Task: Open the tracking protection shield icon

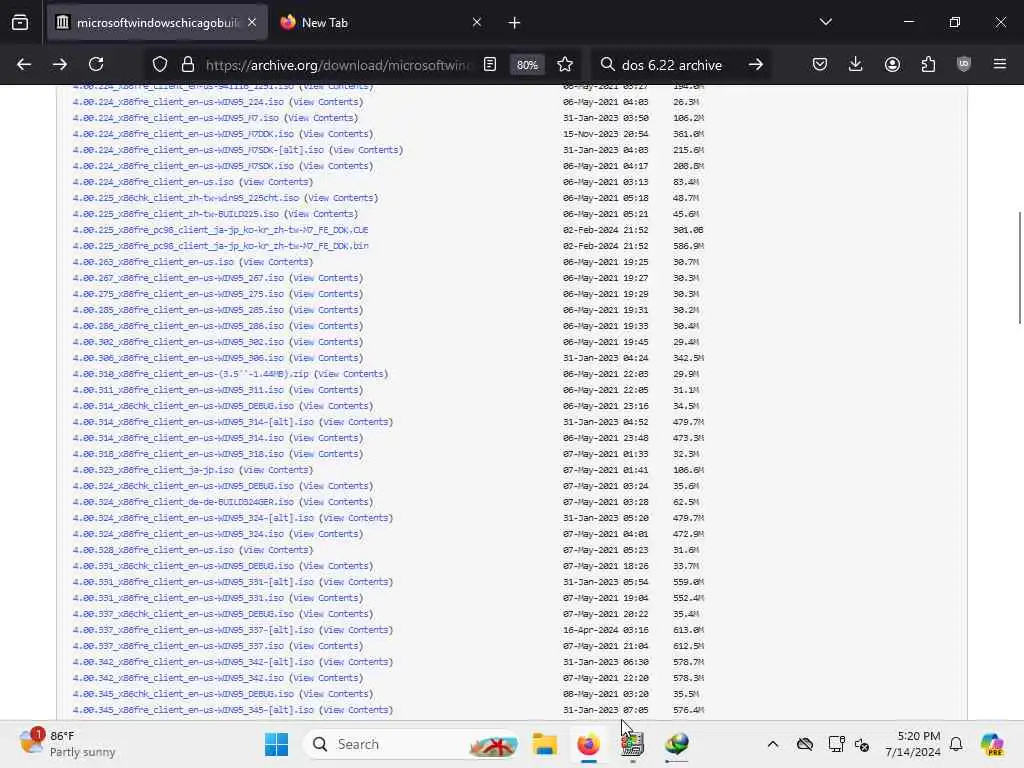Action: pos(160,64)
